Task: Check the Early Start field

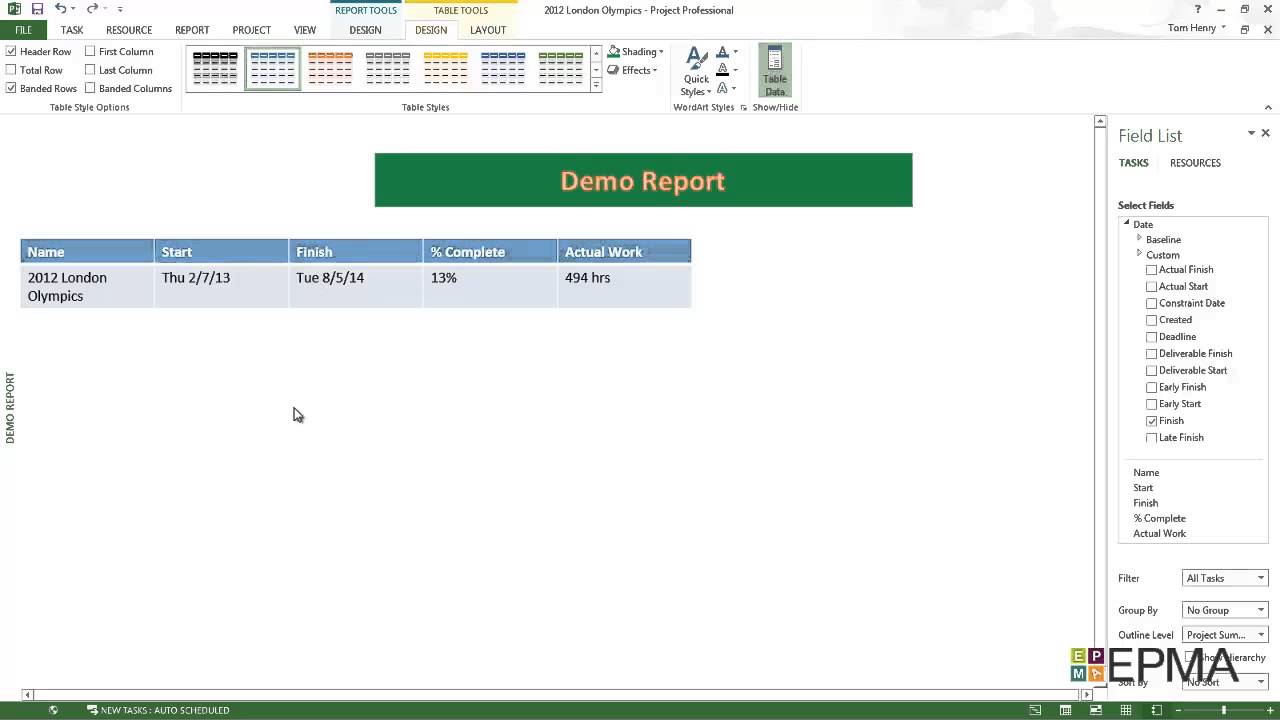Action: tap(1152, 404)
